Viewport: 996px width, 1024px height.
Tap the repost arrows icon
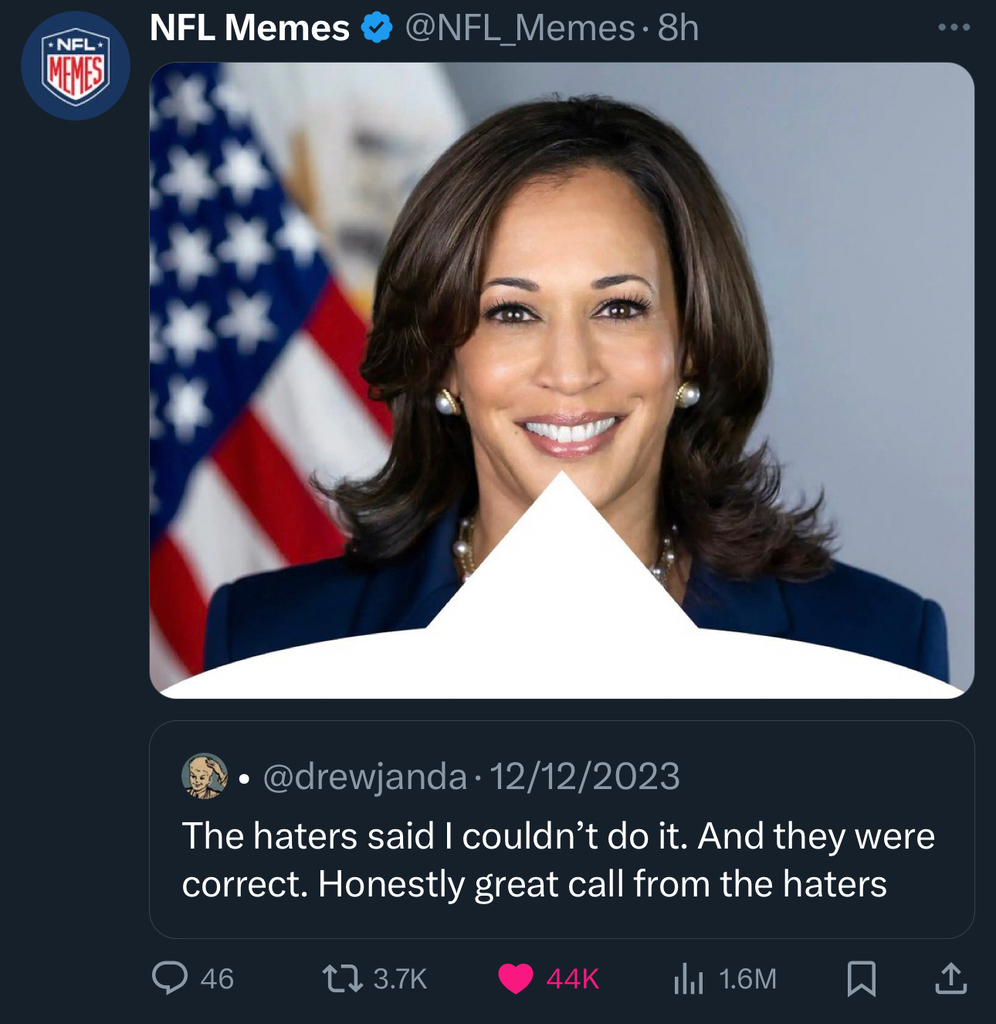343,978
